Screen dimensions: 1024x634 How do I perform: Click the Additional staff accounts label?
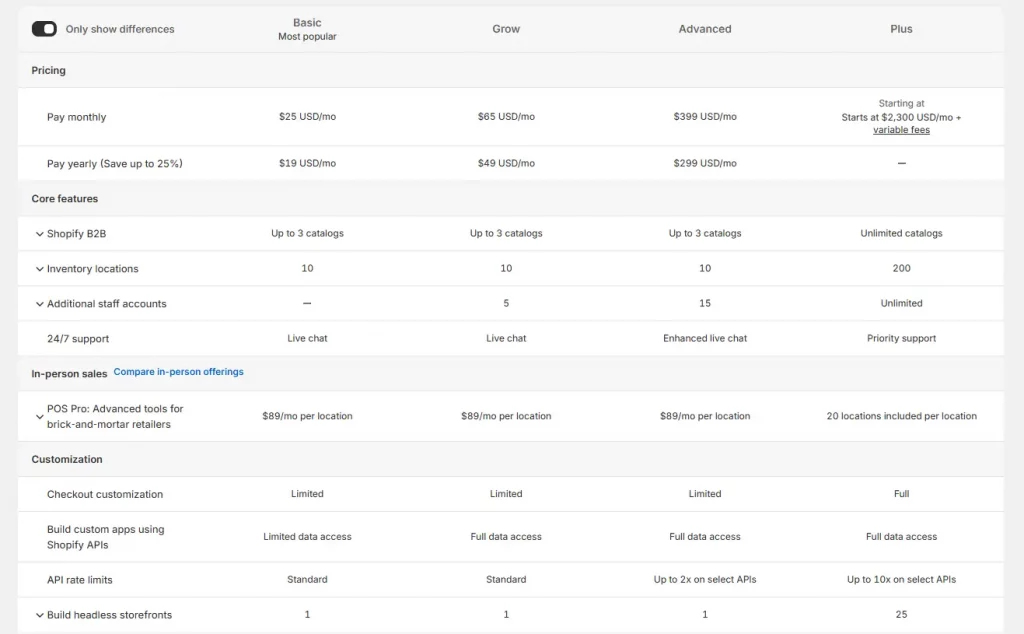coord(106,304)
